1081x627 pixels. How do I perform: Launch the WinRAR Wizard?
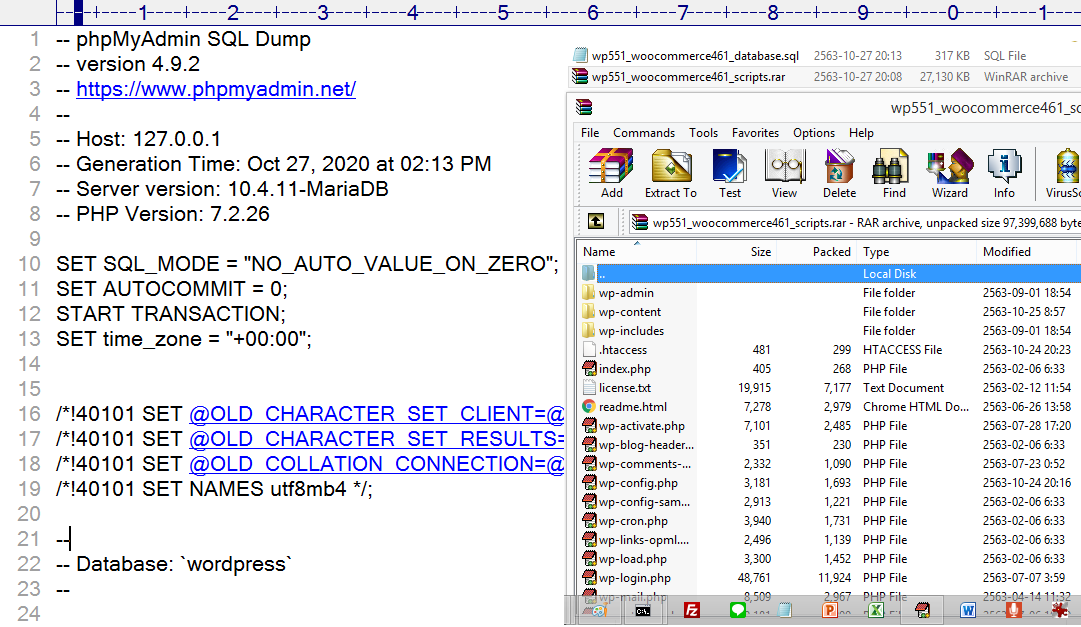(949, 173)
